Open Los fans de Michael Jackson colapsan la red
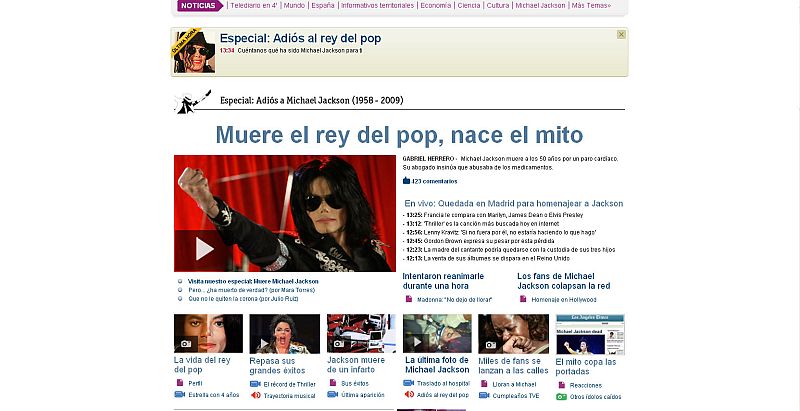The image size is (800, 411). [x=564, y=281]
